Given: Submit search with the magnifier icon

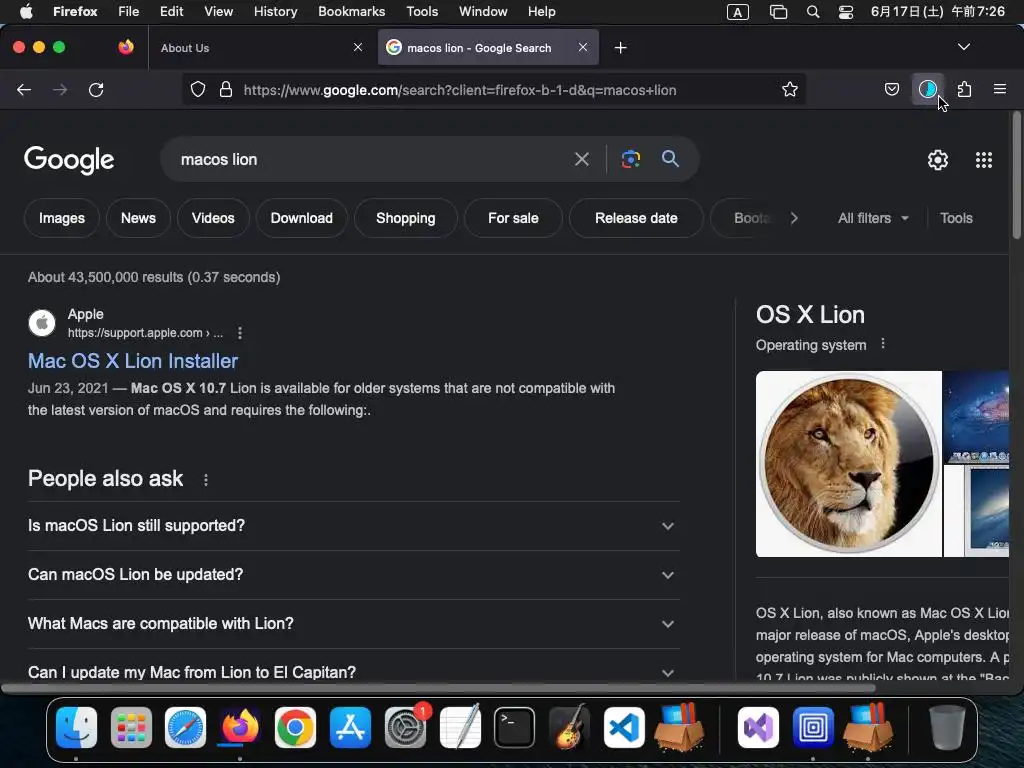Looking at the screenshot, I should (x=670, y=159).
